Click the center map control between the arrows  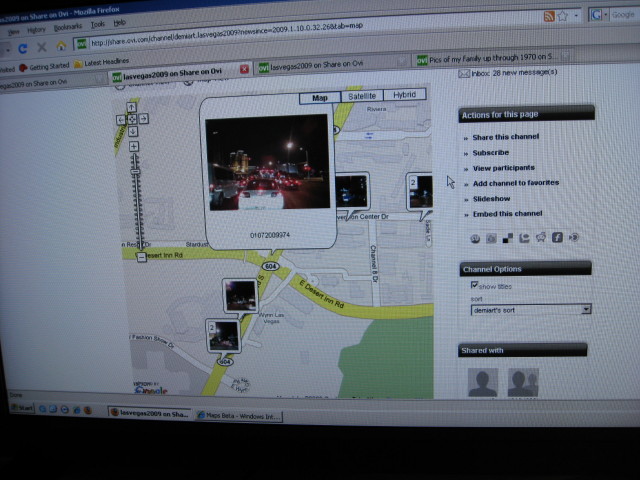point(132,119)
